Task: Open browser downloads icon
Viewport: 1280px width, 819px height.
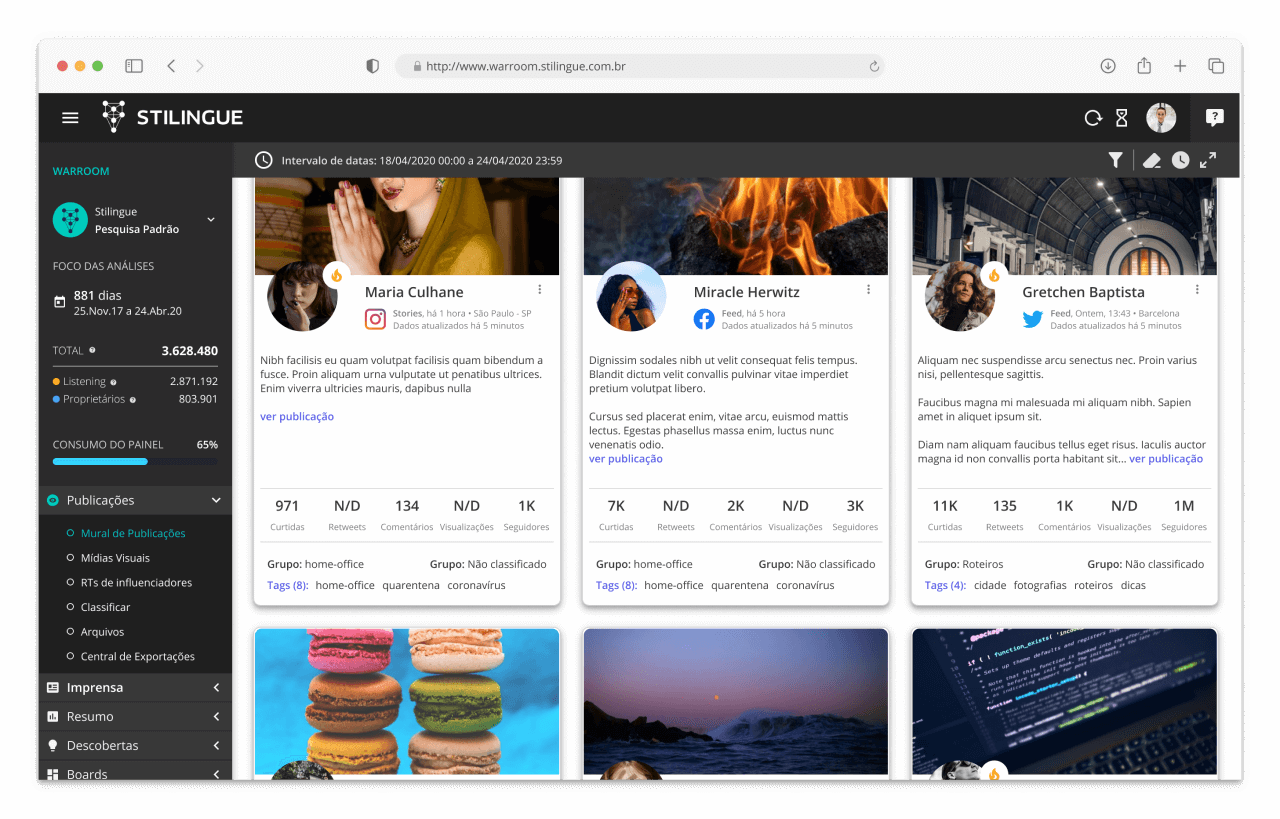Action: coord(1108,66)
